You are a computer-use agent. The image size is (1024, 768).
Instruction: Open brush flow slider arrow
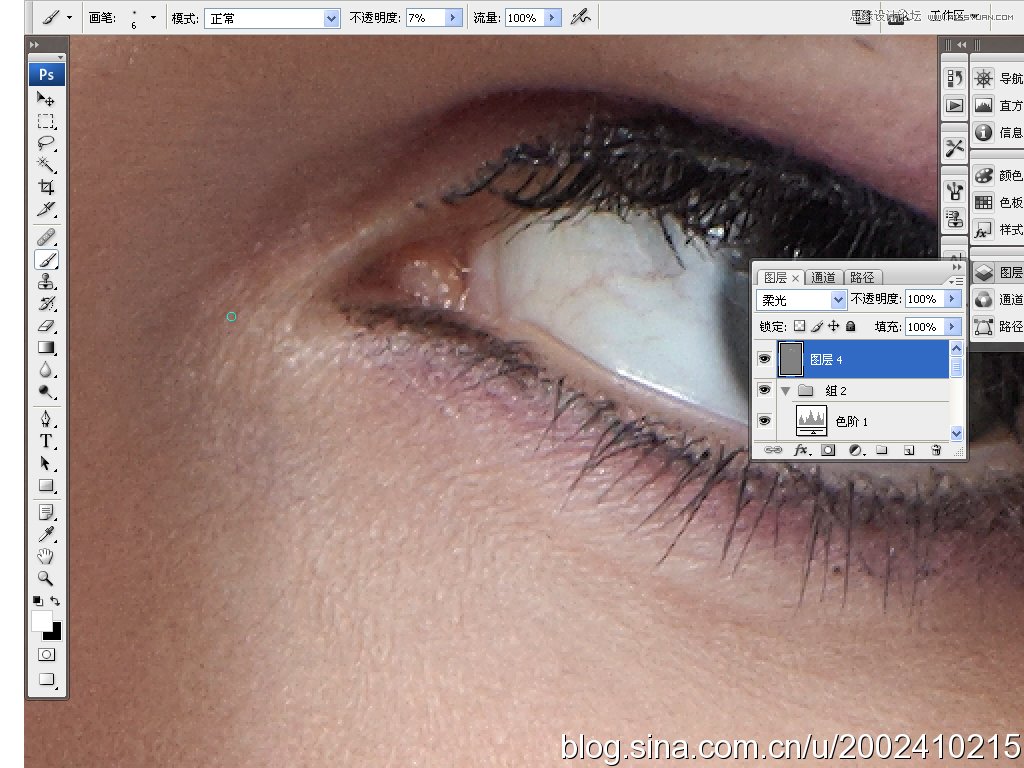[x=552, y=18]
